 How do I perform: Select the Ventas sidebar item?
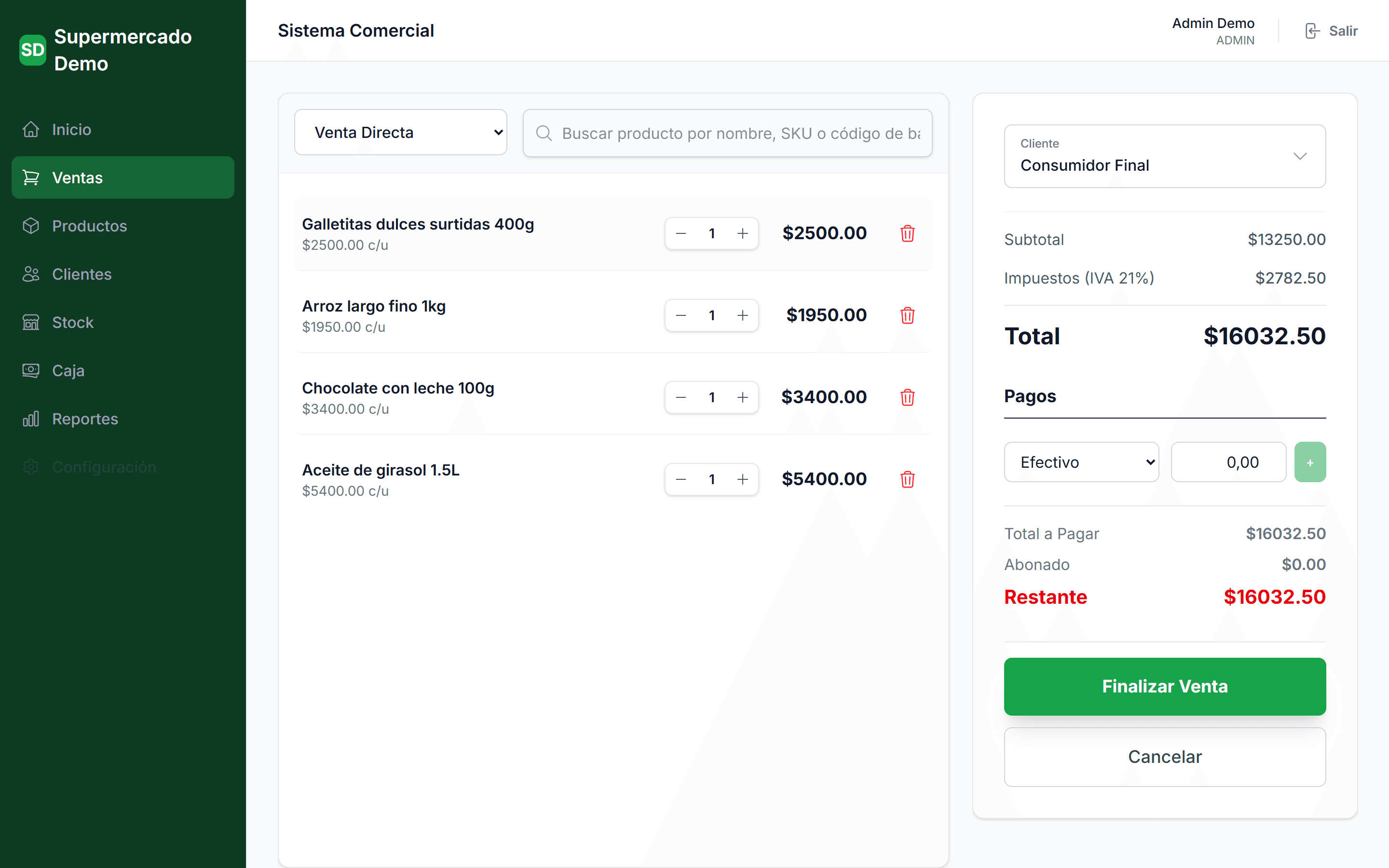123,178
